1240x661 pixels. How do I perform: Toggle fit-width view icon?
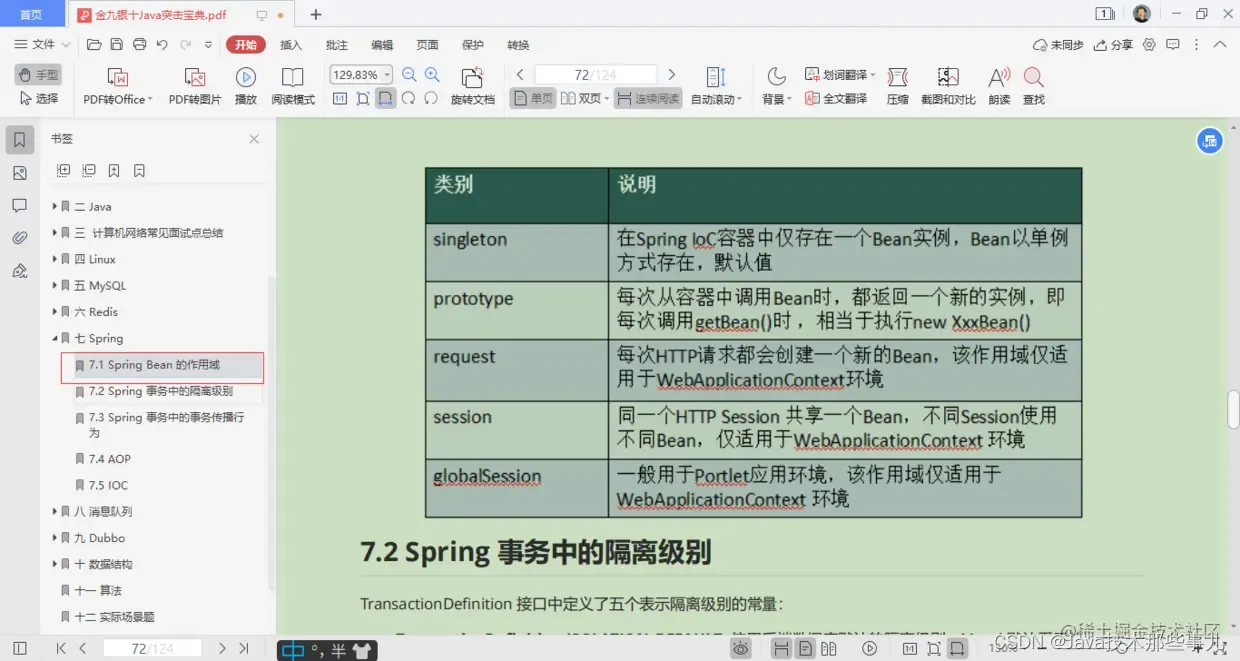point(386,99)
